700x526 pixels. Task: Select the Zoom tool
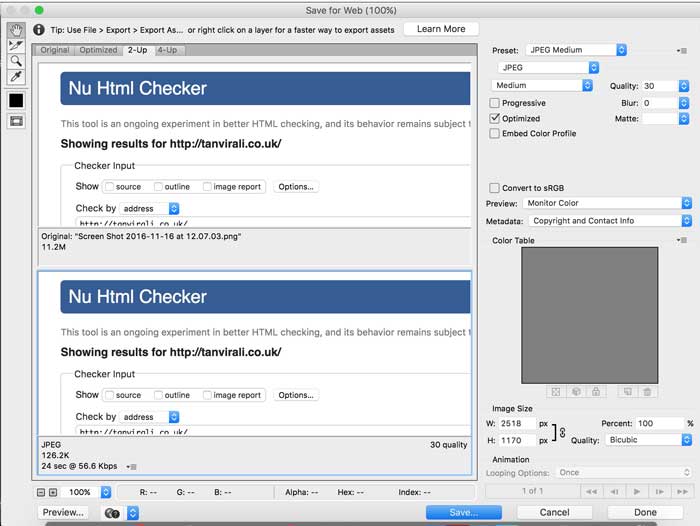tap(16, 61)
